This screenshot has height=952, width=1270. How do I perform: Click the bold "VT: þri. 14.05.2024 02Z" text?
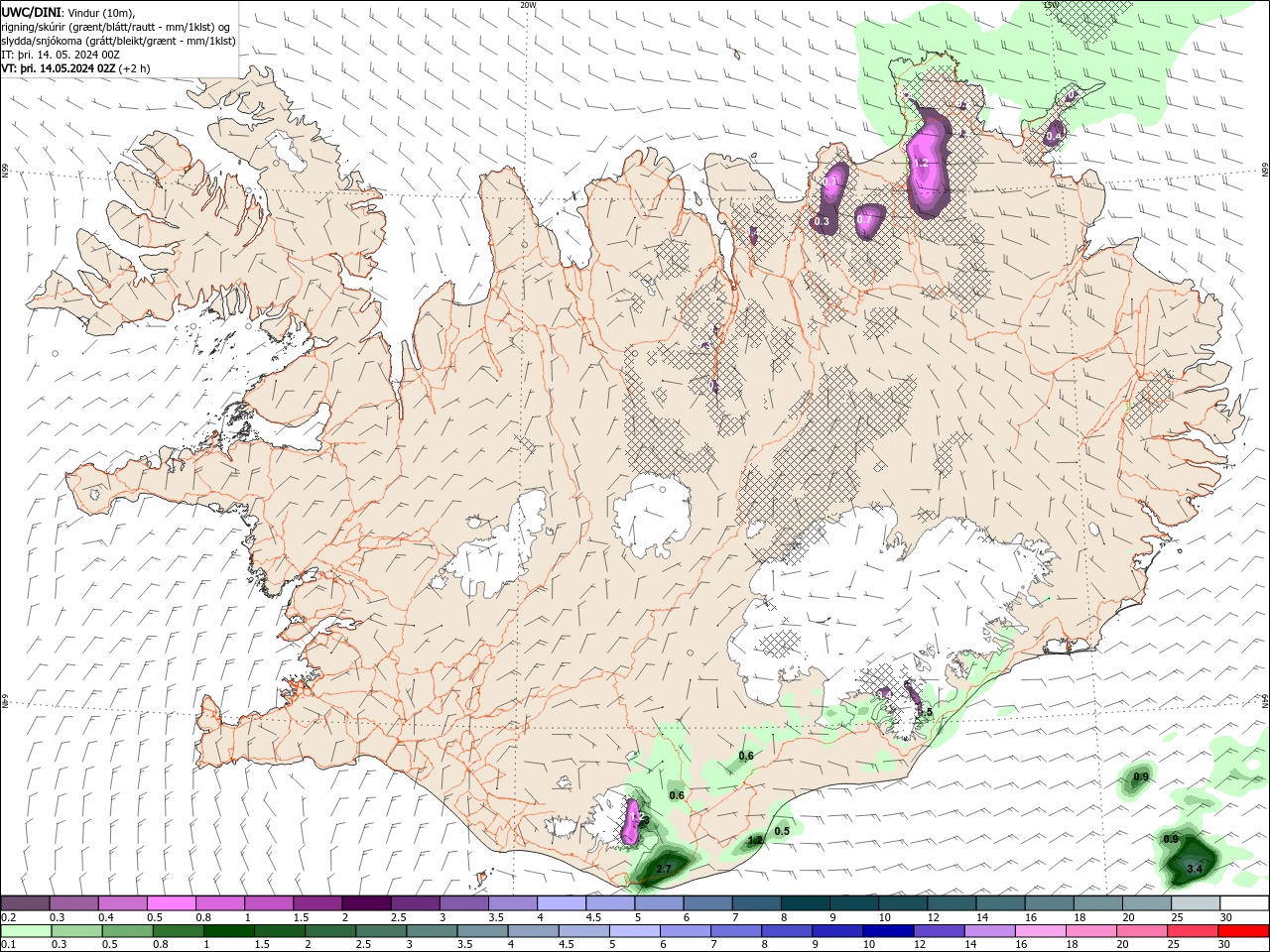click(x=59, y=68)
